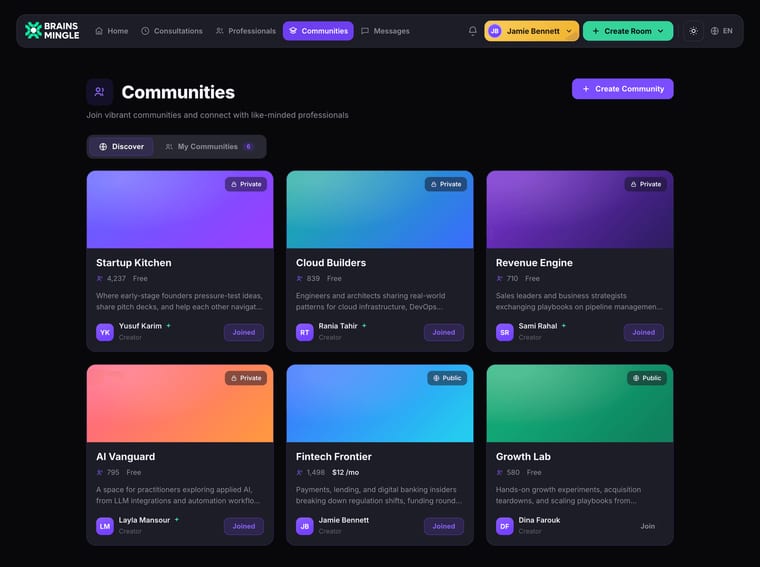Click creator name Layla Mansour
This screenshot has width=760, height=567.
144,520
